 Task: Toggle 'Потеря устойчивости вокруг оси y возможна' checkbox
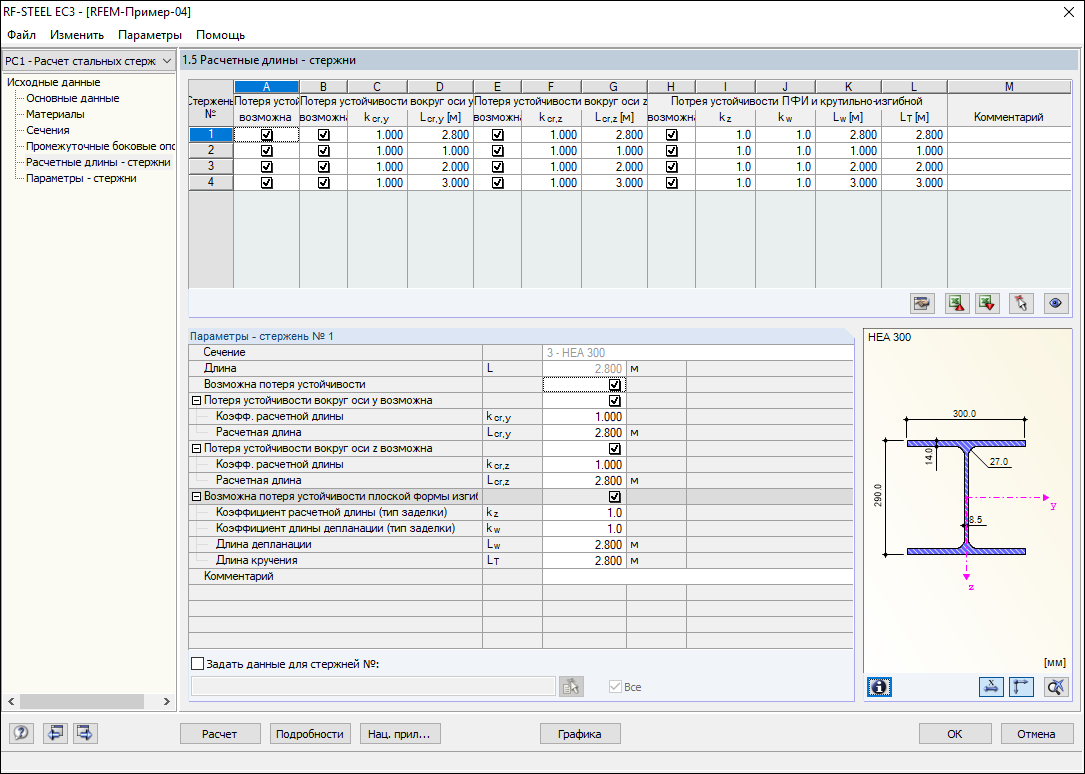614,400
